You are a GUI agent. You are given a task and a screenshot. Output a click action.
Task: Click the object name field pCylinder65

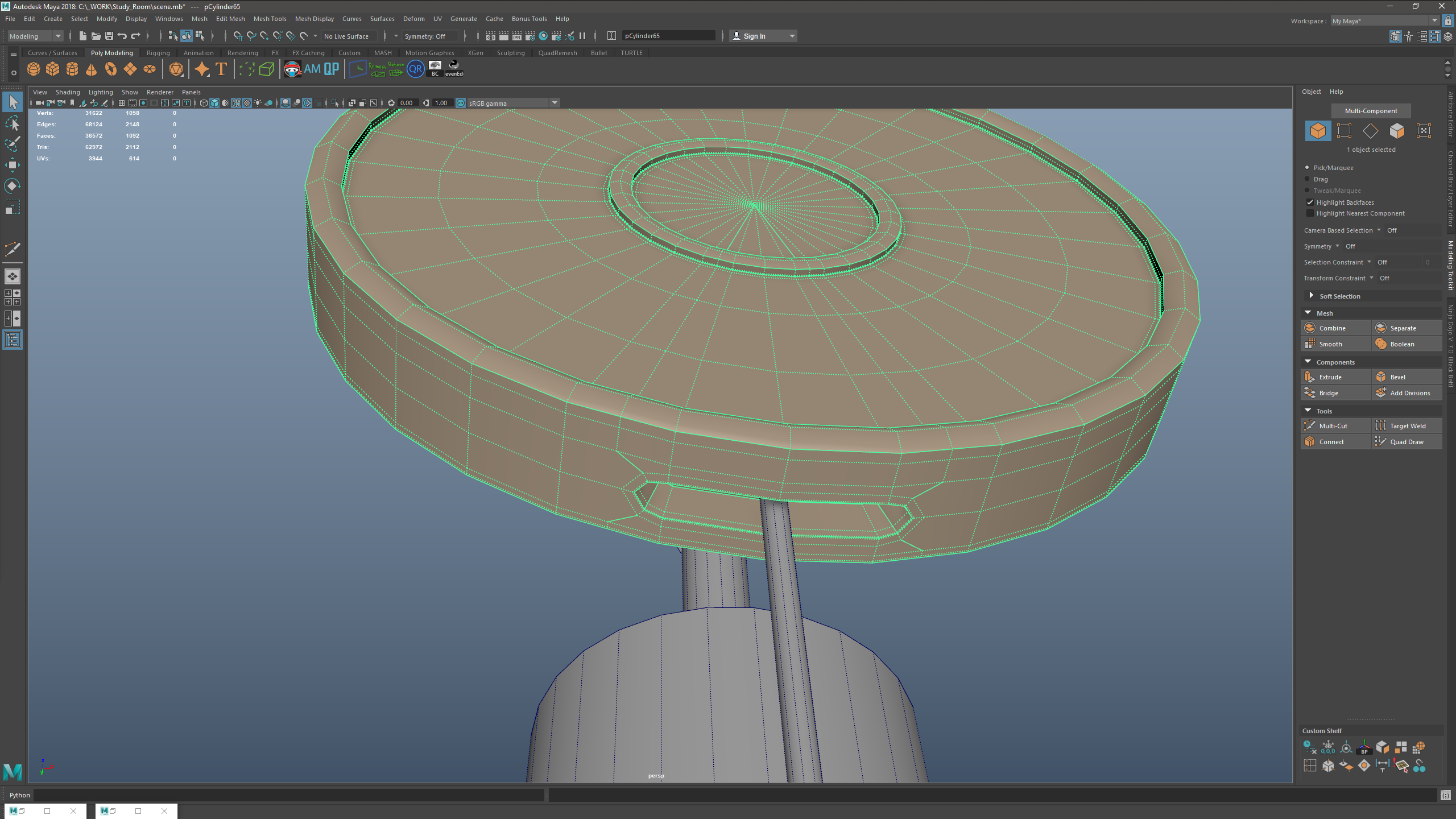[x=668, y=36]
